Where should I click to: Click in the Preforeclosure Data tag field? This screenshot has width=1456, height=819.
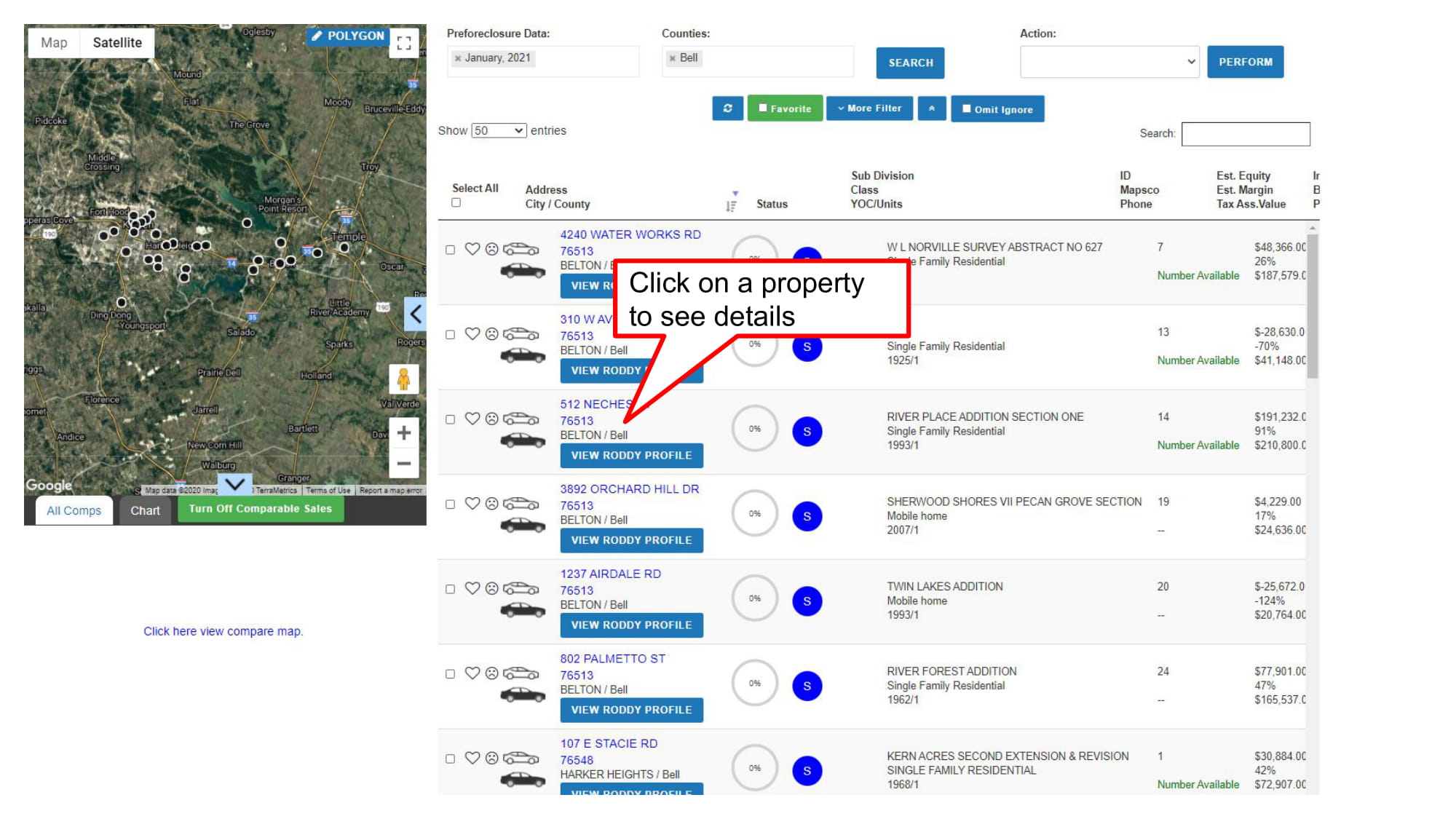[542, 61]
